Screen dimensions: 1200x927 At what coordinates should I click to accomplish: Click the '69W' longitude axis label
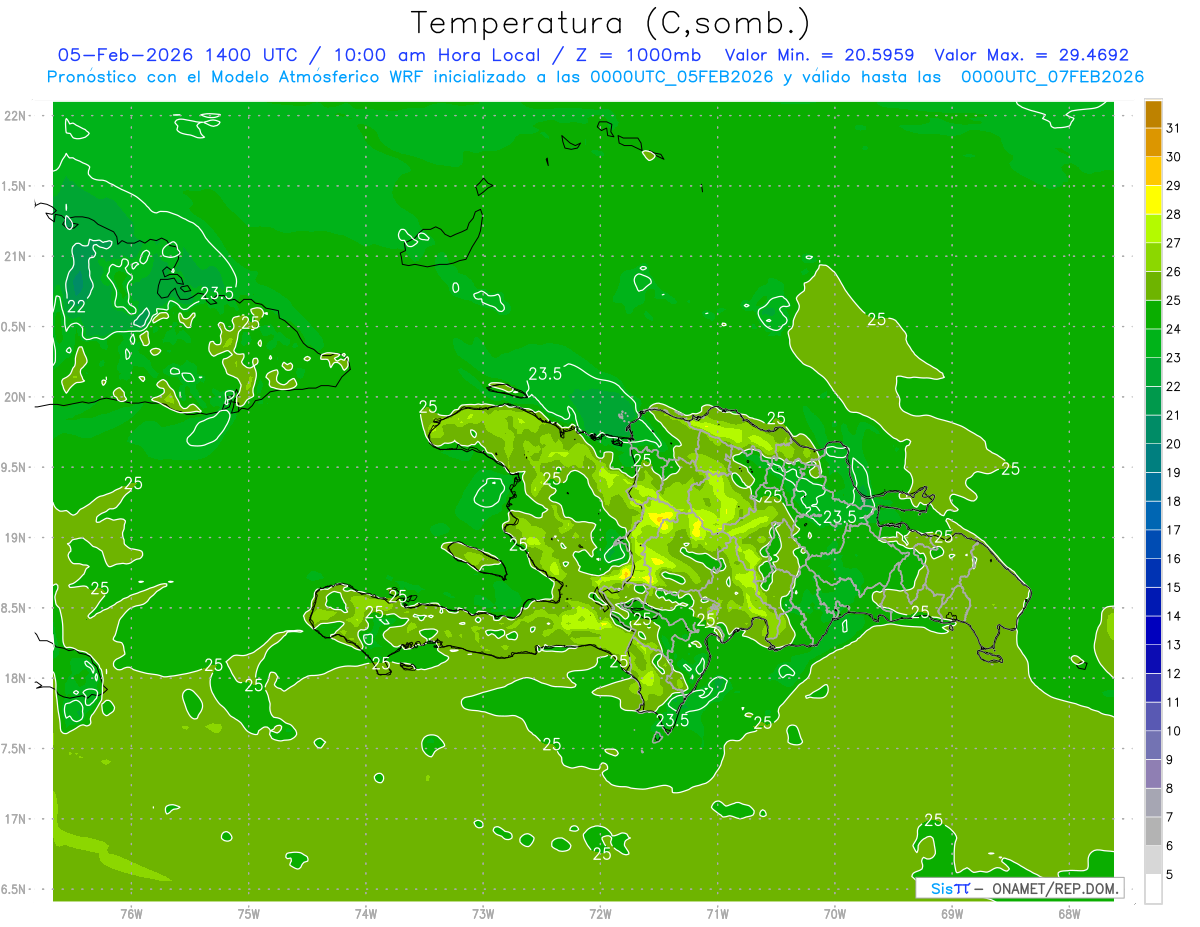pyautogui.click(x=952, y=913)
